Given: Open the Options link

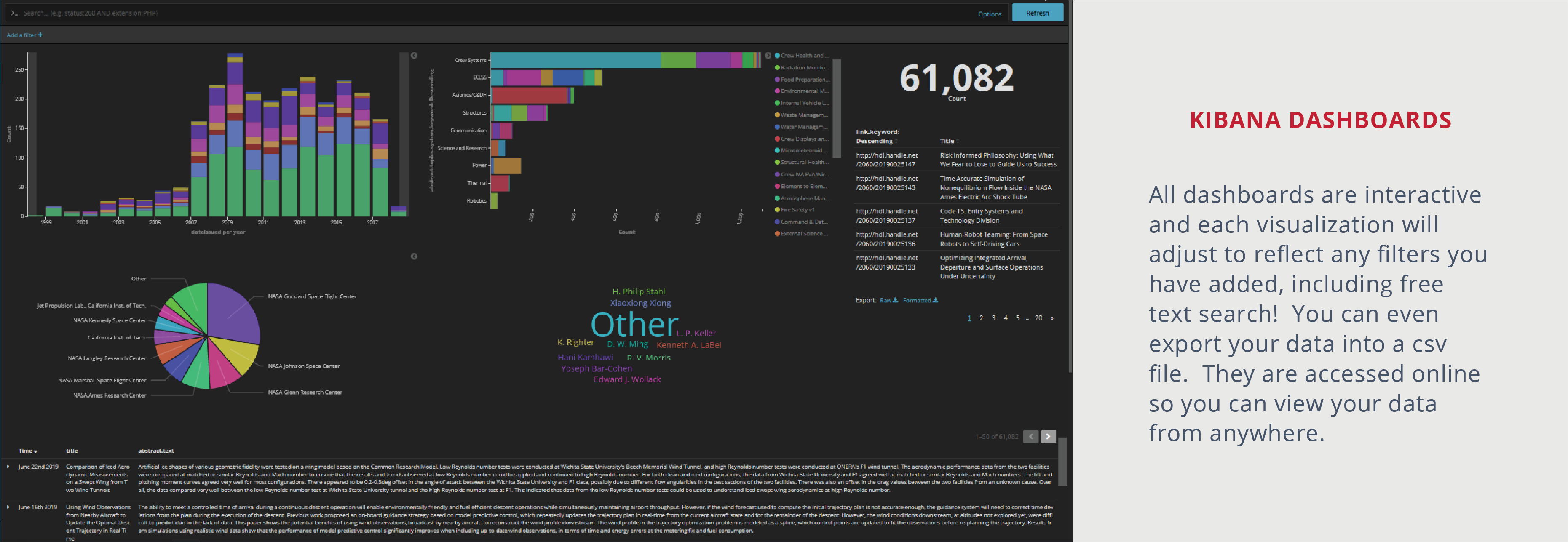Looking at the screenshot, I should tap(990, 14).
